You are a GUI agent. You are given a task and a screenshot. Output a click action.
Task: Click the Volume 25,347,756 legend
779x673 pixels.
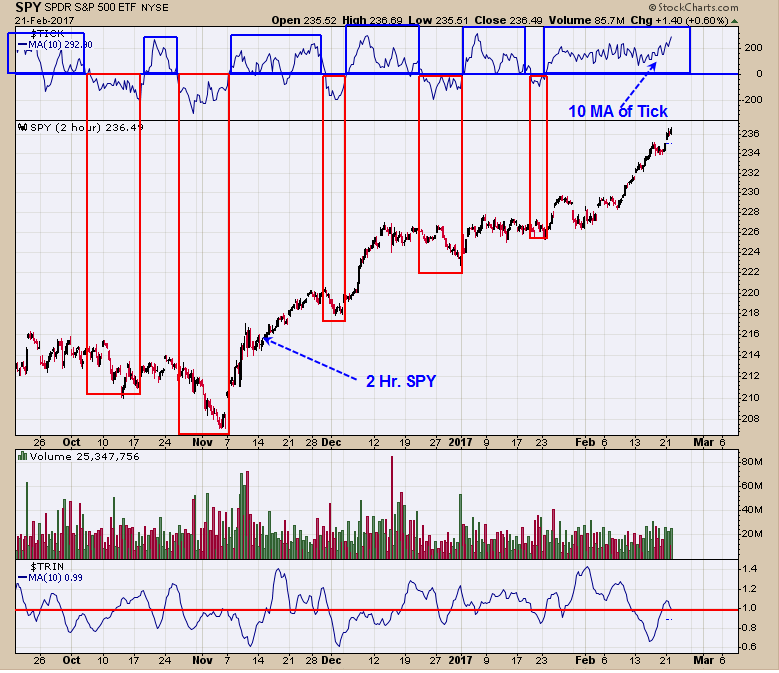click(x=85, y=456)
